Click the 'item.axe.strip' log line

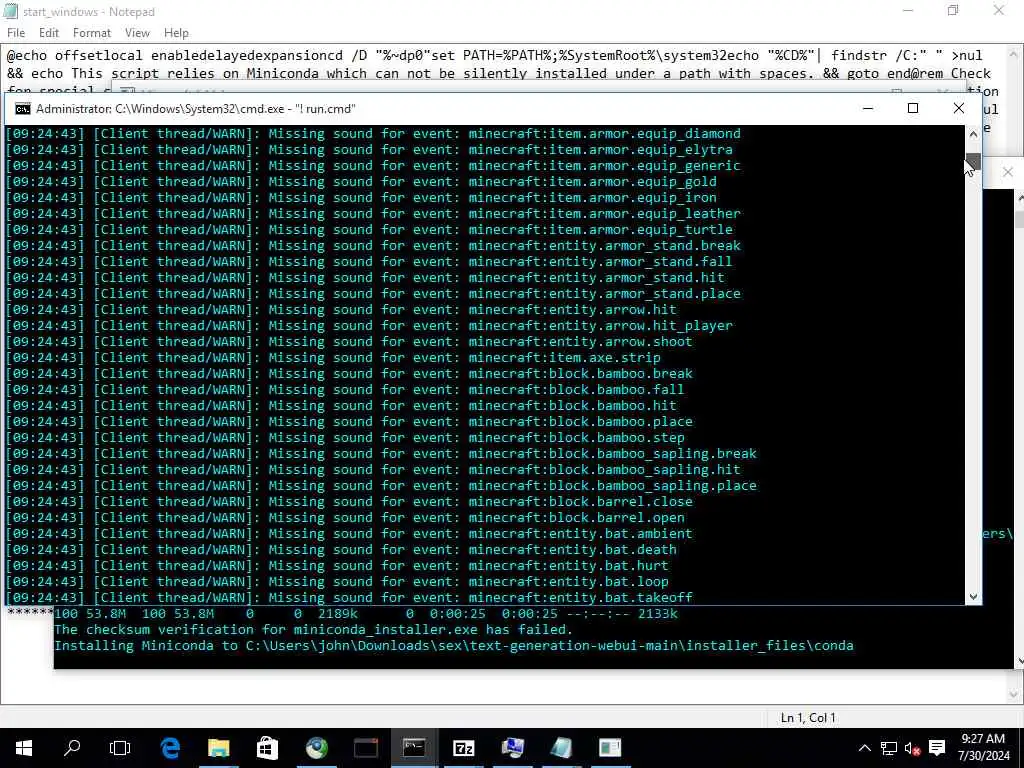[333, 358]
